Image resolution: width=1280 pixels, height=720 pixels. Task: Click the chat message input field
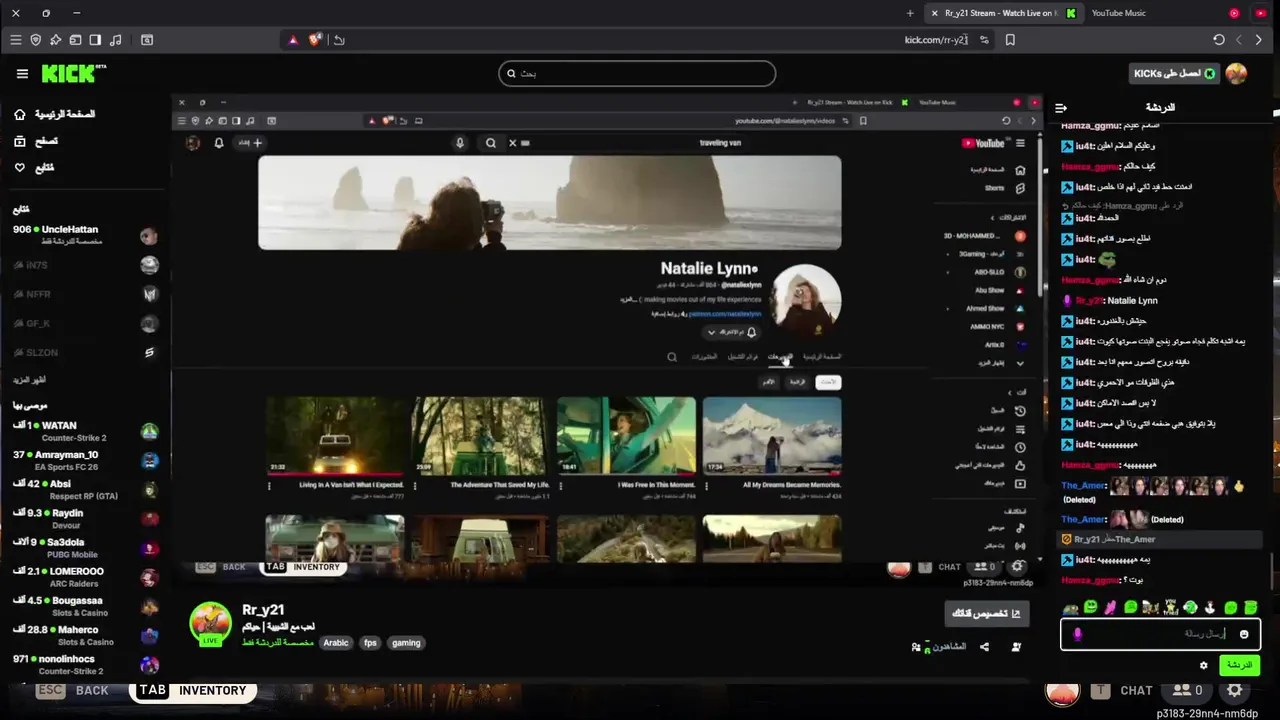coord(1160,634)
